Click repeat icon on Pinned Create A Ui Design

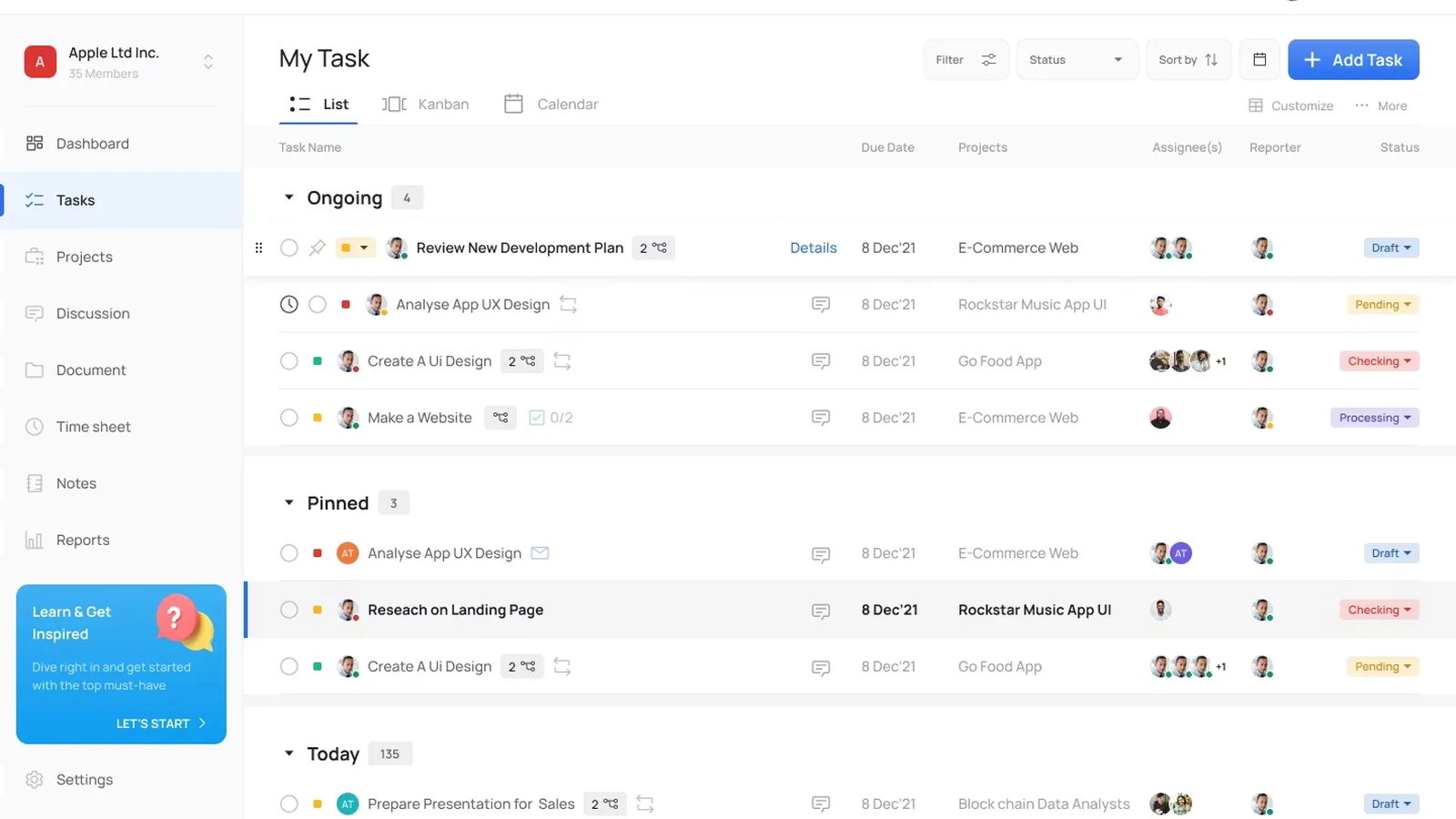click(562, 667)
